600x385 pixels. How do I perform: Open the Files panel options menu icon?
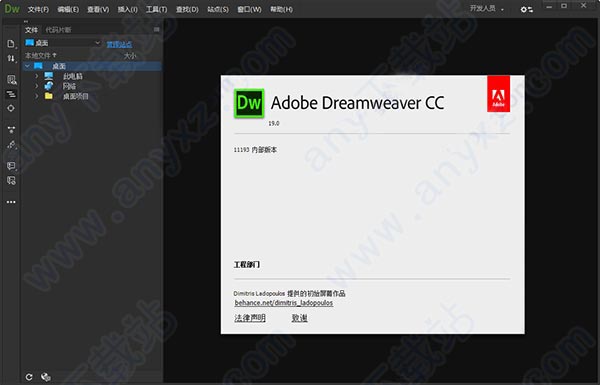click(x=157, y=29)
